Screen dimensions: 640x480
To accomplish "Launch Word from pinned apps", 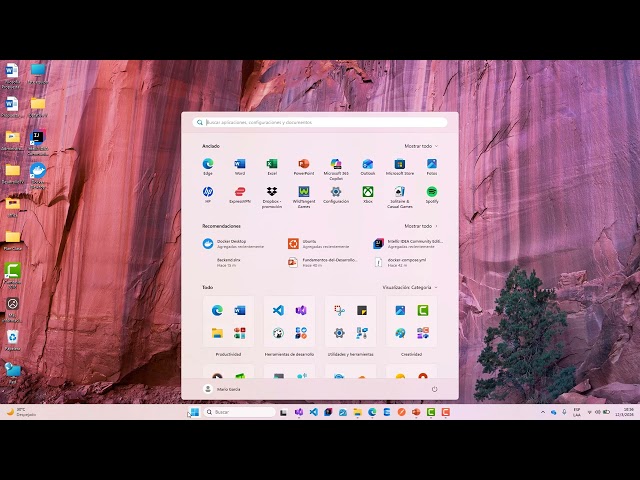I will click(240, 167).
